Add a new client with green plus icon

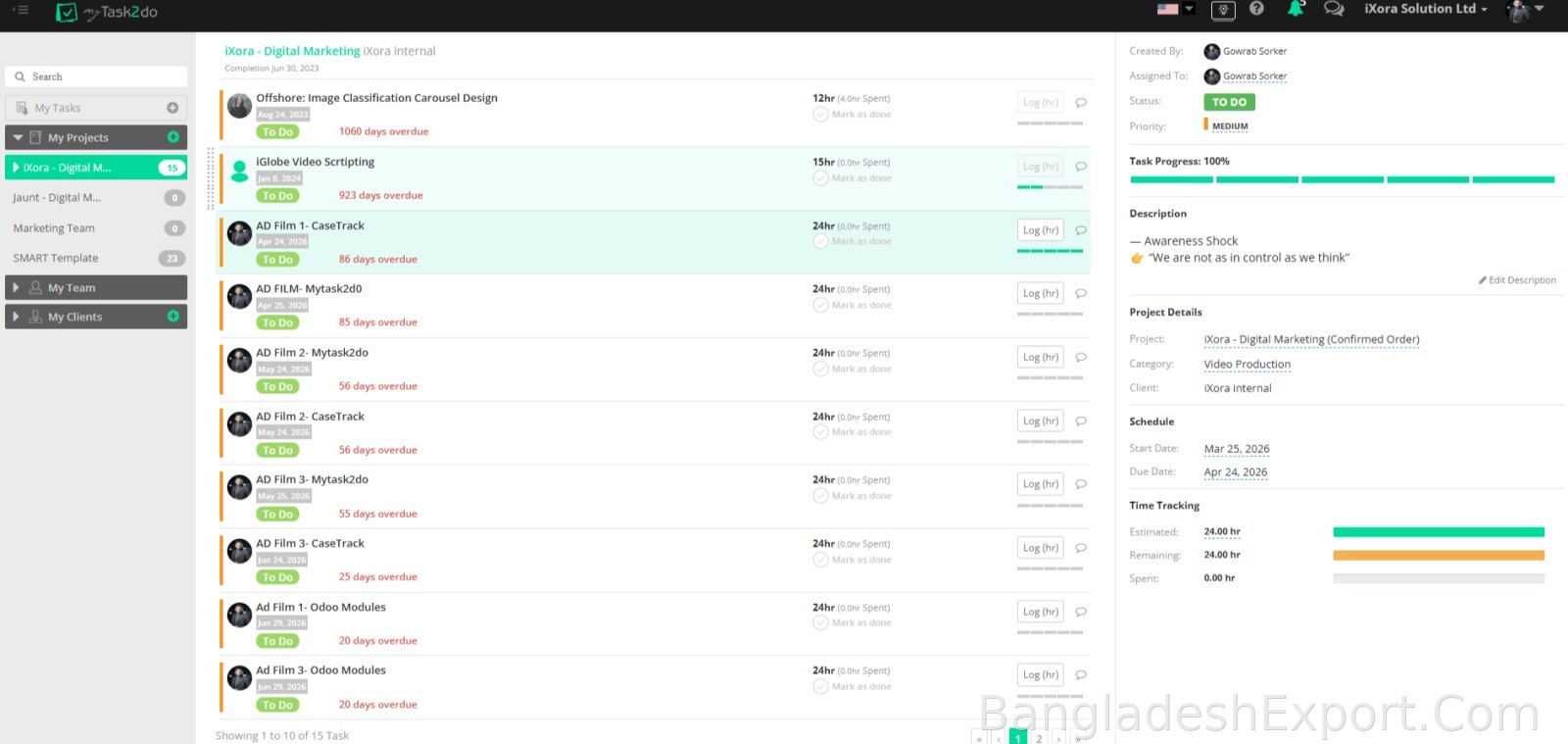coord(173,316)
